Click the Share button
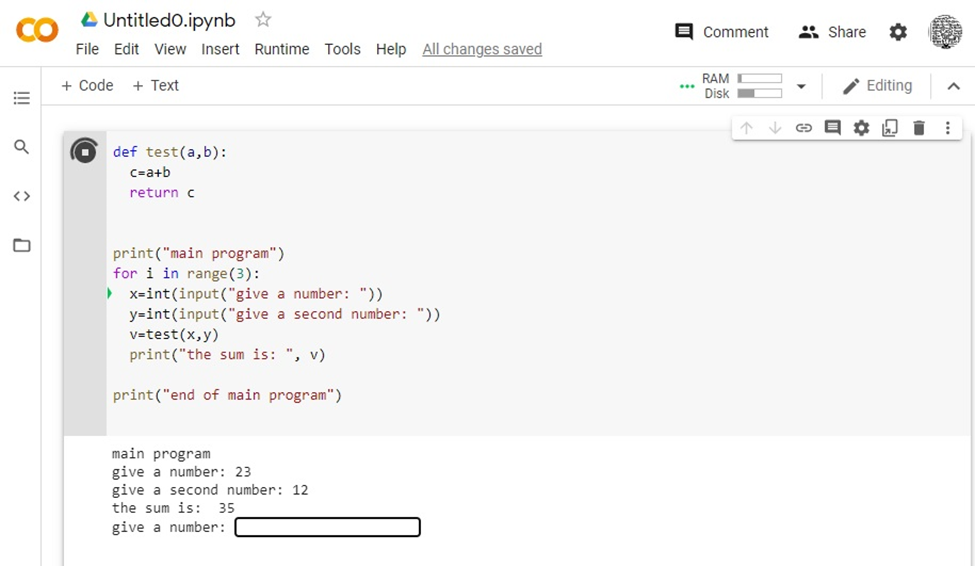 pos(832,32)
